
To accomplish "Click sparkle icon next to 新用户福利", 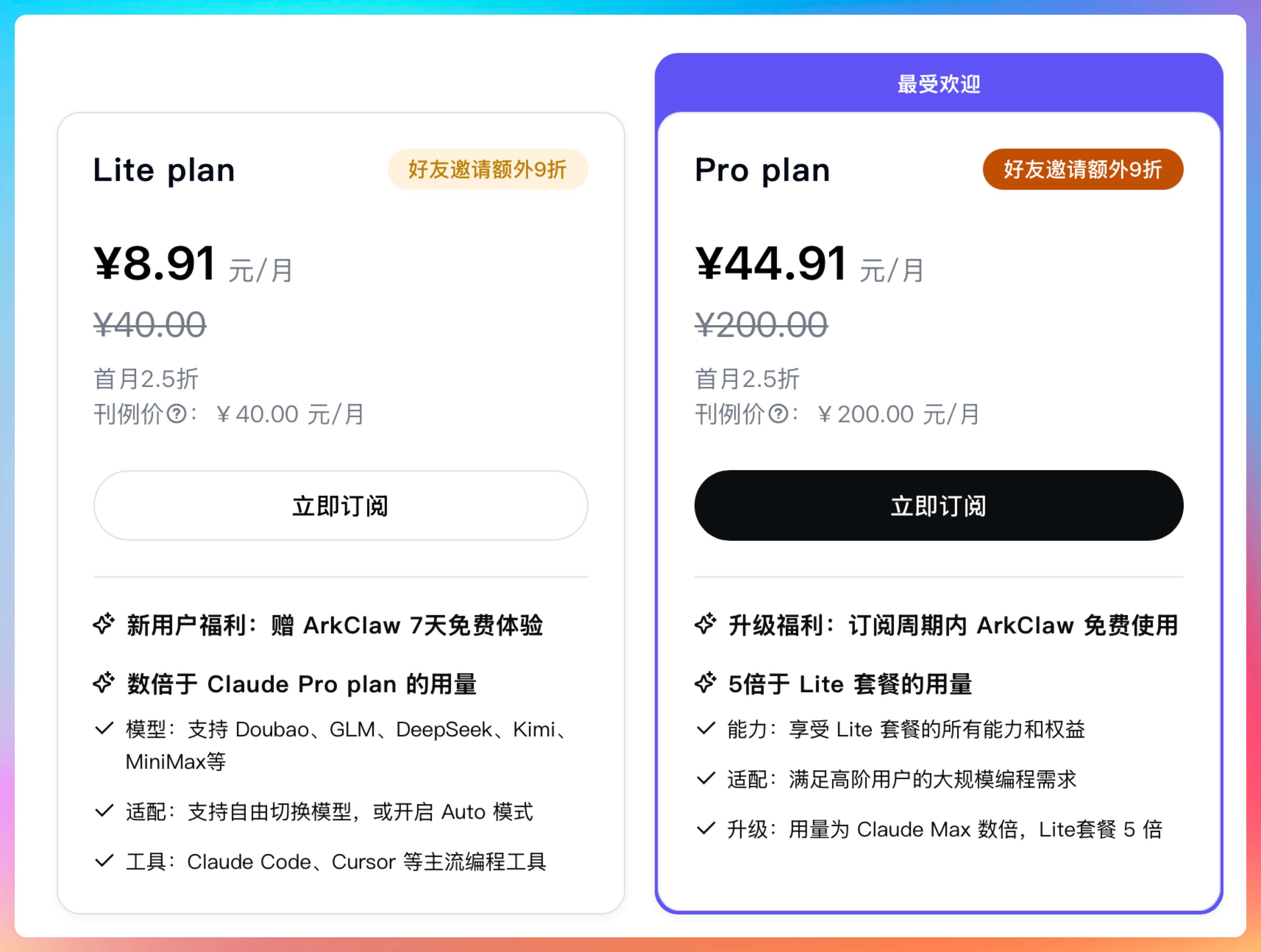I will [x=104, y=624].
